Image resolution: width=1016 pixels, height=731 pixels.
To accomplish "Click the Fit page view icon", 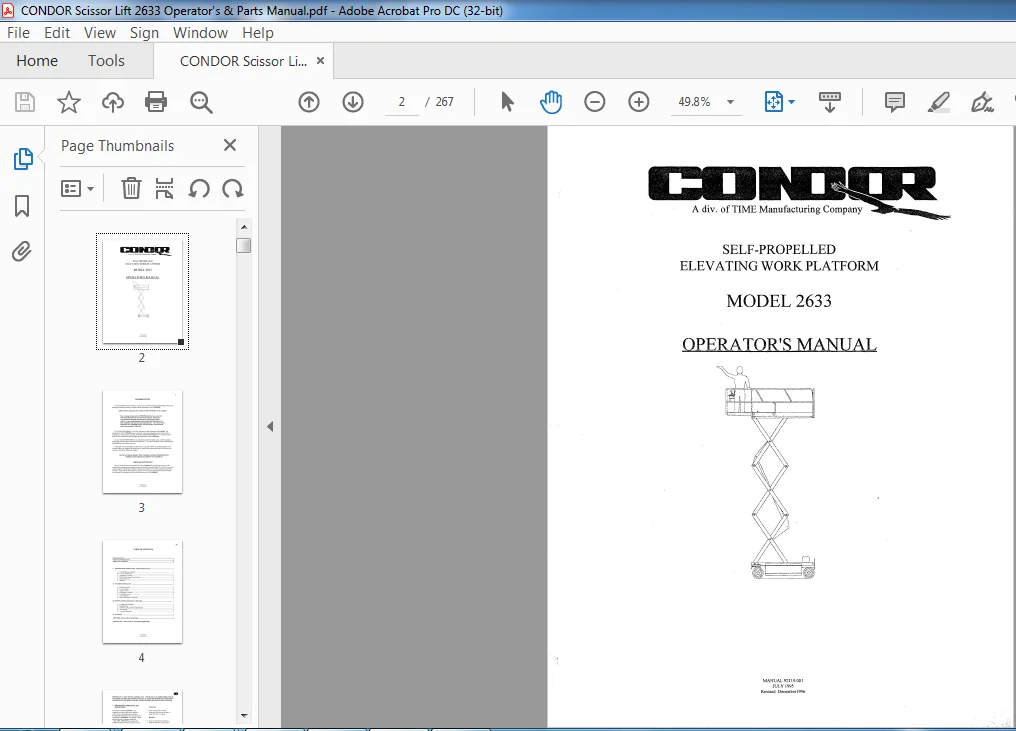I will (774, 102).
